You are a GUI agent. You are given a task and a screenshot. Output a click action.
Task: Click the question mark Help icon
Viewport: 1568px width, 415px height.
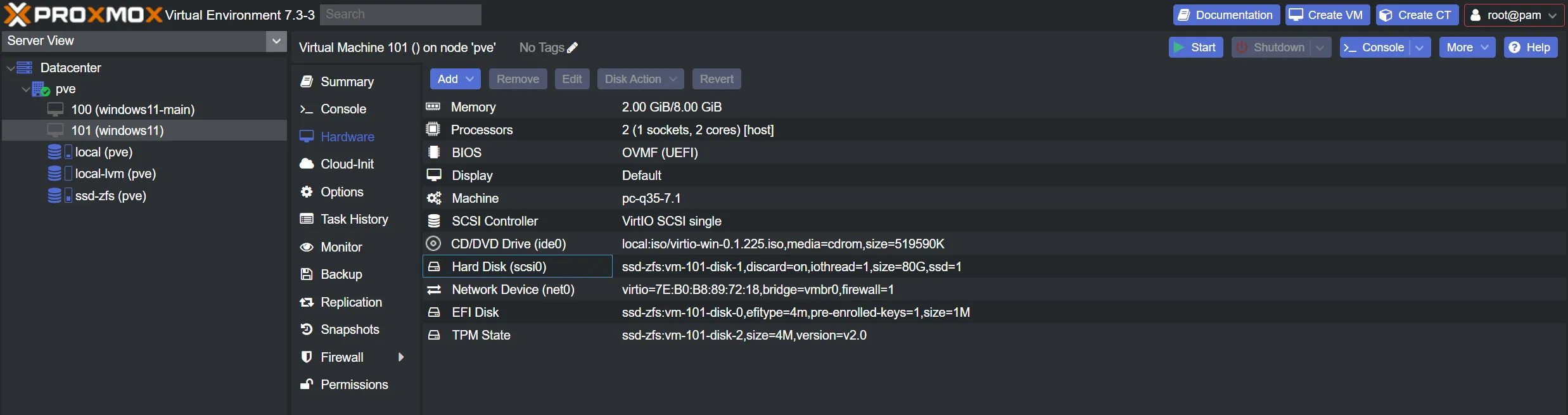click(1514, 48)
